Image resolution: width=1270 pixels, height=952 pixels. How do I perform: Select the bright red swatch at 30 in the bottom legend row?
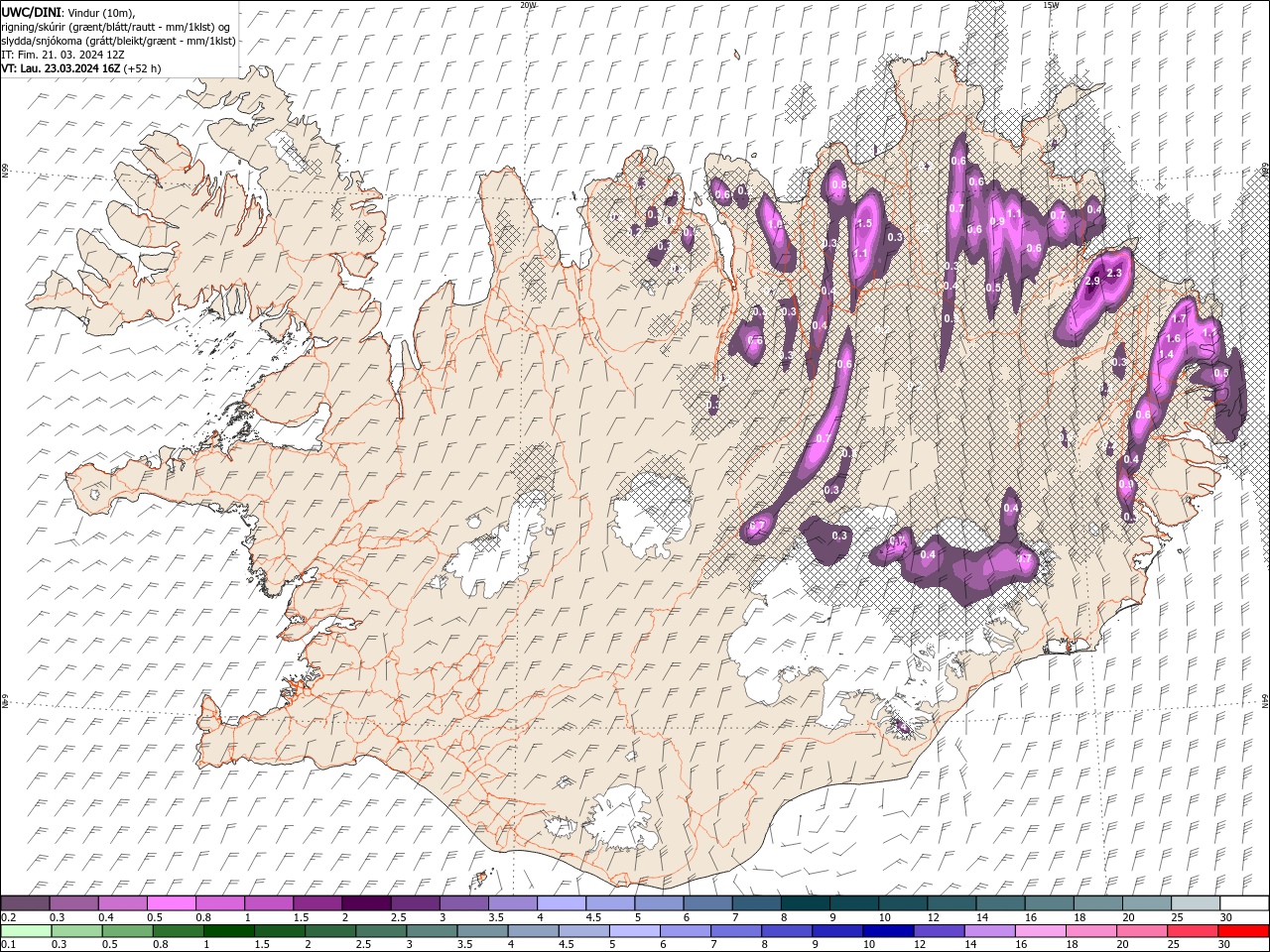pos(1242,931)
